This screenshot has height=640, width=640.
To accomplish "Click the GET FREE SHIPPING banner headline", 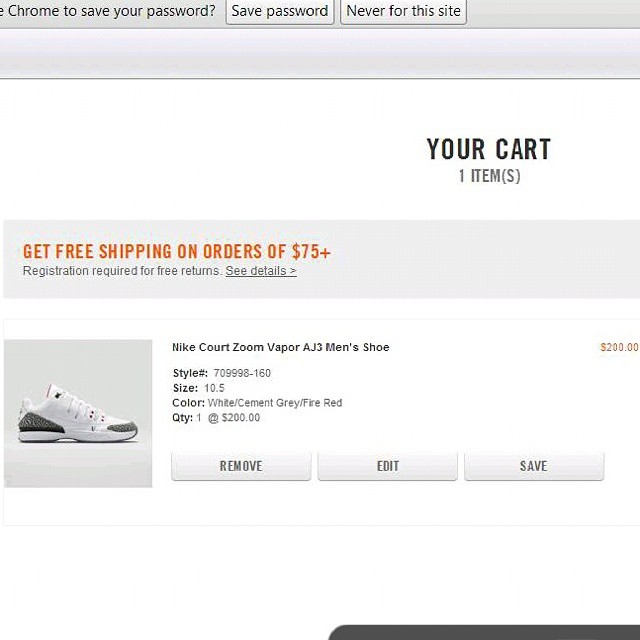I will point(176,251).
